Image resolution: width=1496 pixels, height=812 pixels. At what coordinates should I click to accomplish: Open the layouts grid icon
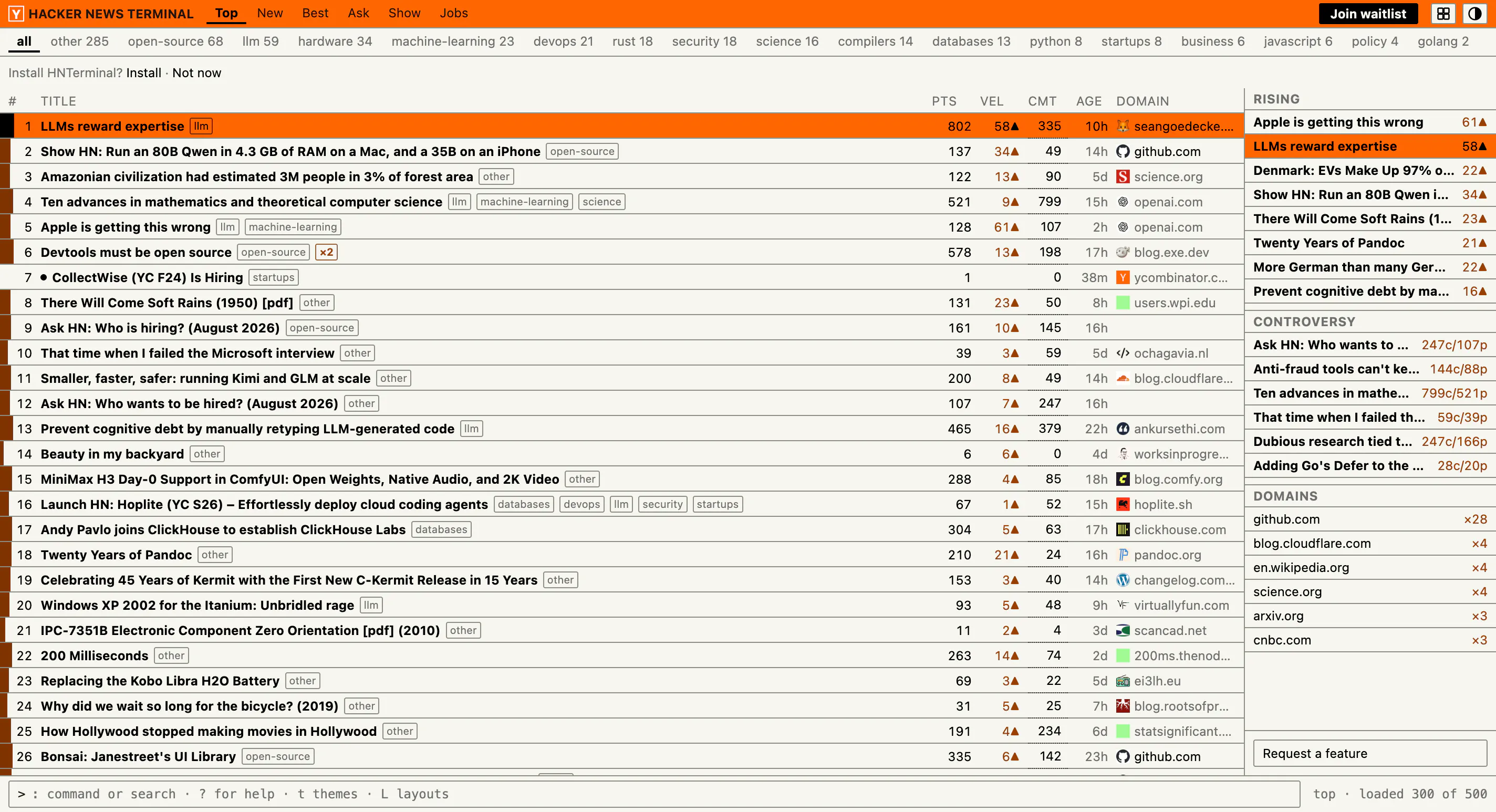[x=1443, y=13]
